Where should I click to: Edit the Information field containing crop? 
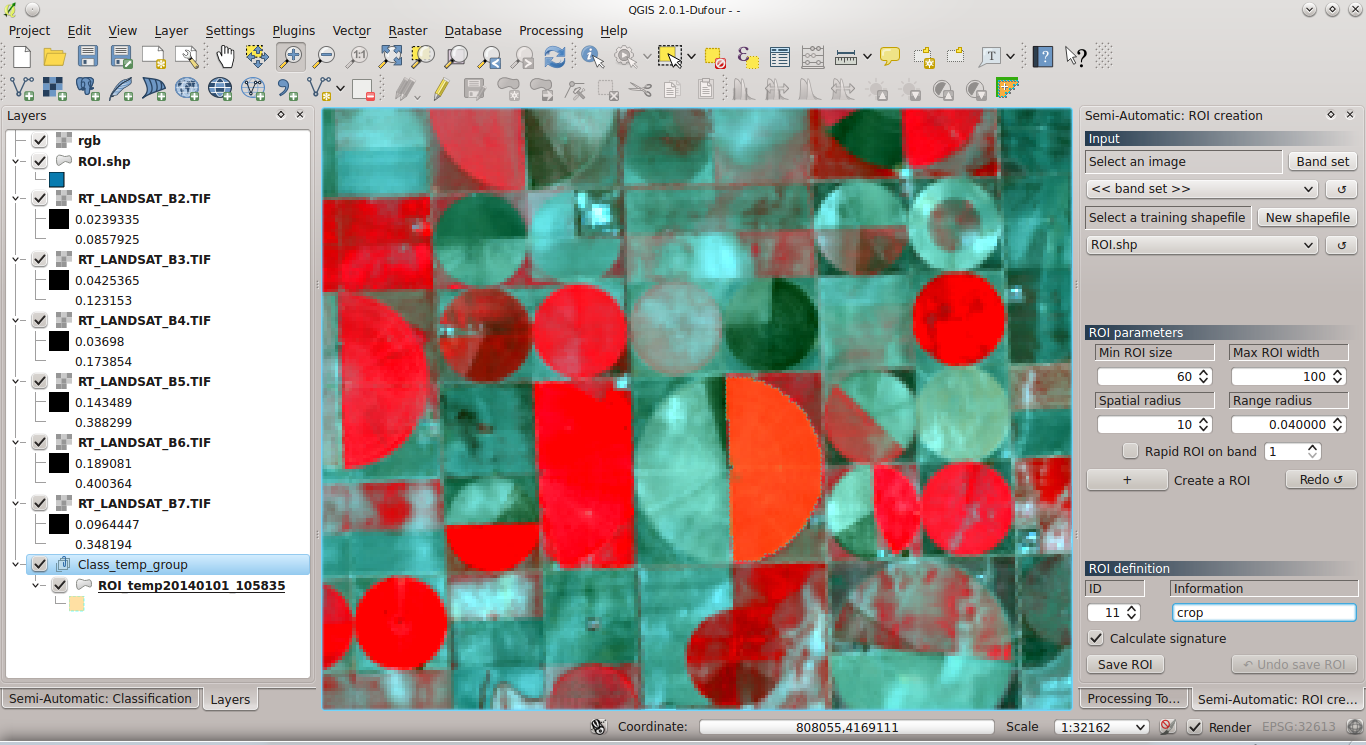[x=1263, y=612]
